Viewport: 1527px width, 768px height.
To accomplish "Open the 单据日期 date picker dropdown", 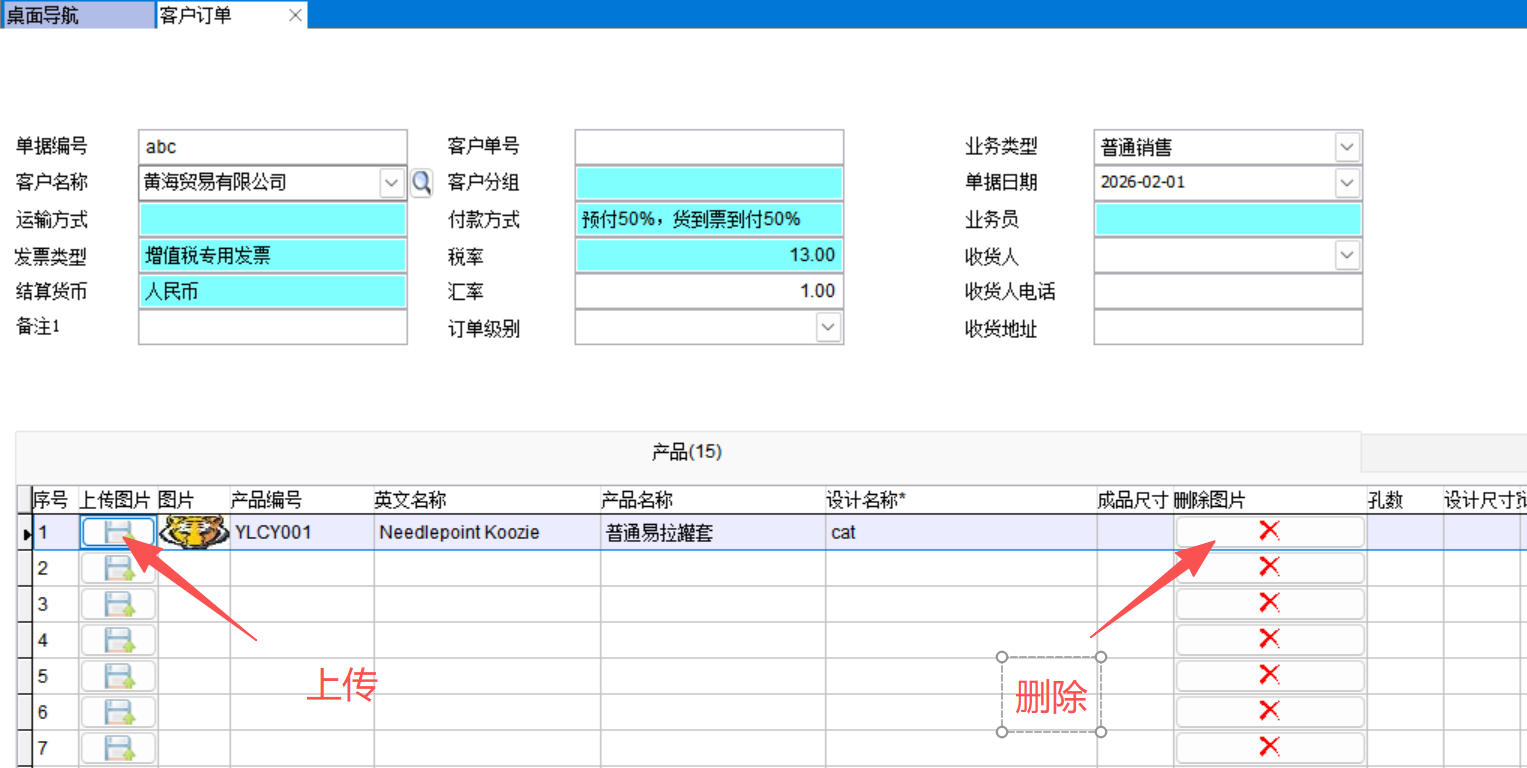I will pyautogui.click(x=1347, y=183).
